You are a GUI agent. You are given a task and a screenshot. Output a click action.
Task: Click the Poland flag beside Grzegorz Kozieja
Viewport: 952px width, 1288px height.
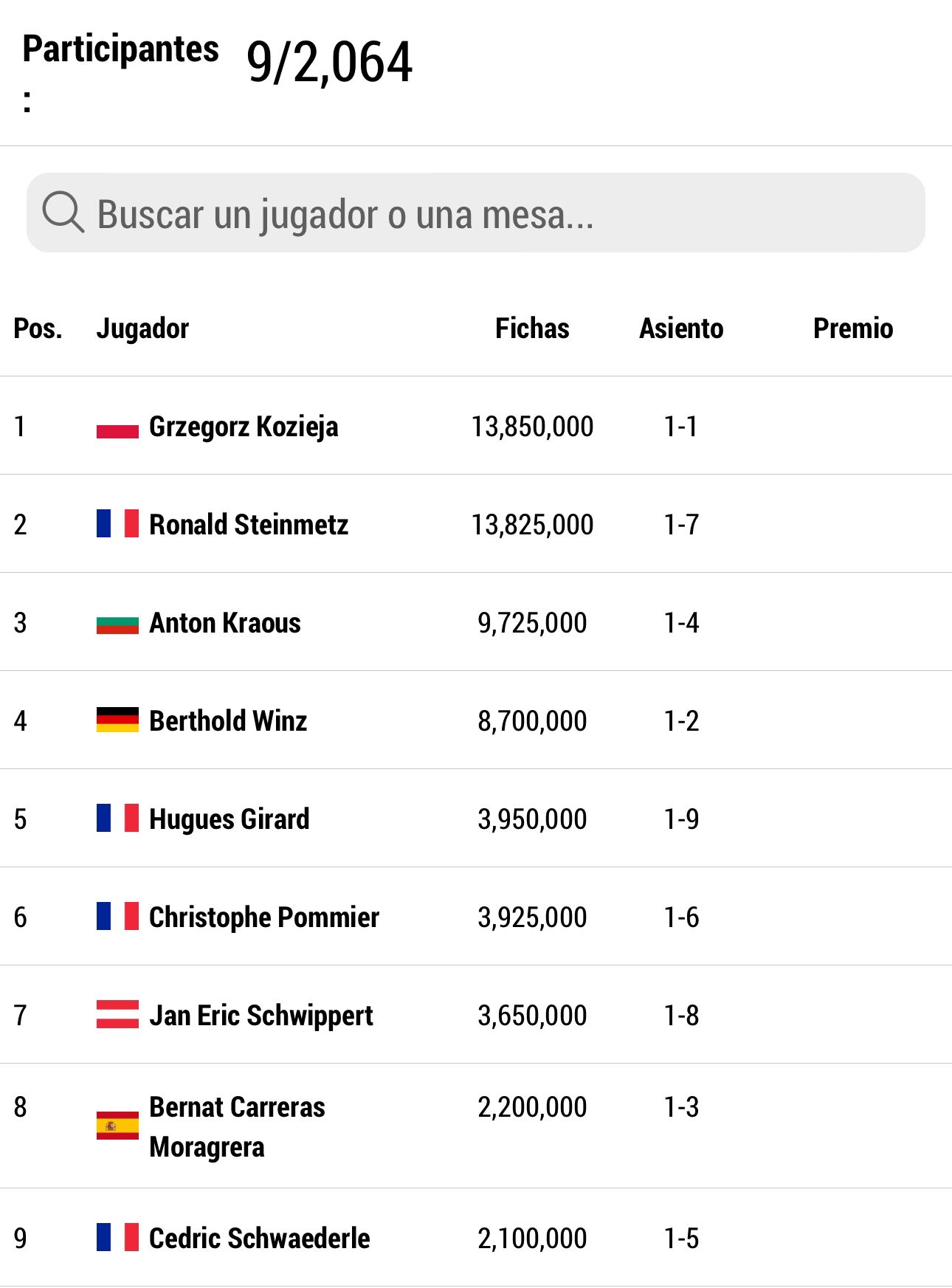pos(117,426)
